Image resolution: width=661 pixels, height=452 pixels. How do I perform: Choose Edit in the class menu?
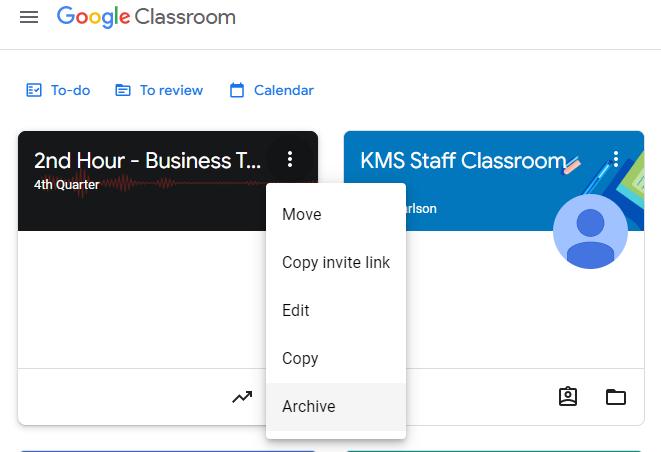pyautogui.click(x=336, y=311)
